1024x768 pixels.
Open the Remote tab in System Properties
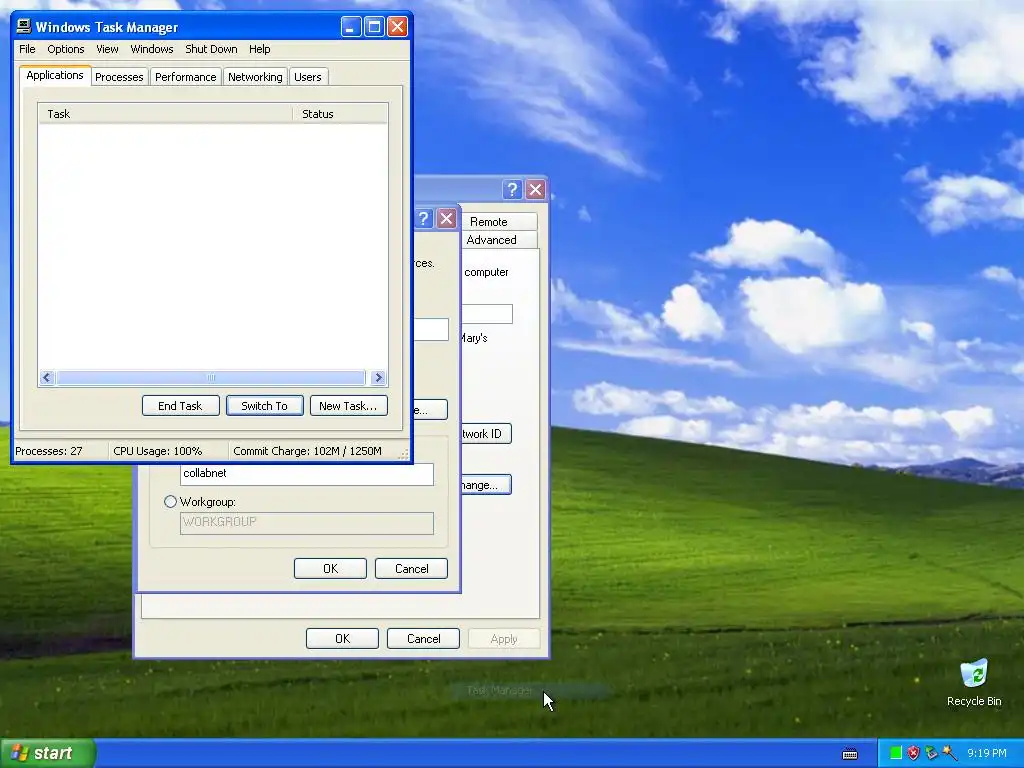point(498,221)
